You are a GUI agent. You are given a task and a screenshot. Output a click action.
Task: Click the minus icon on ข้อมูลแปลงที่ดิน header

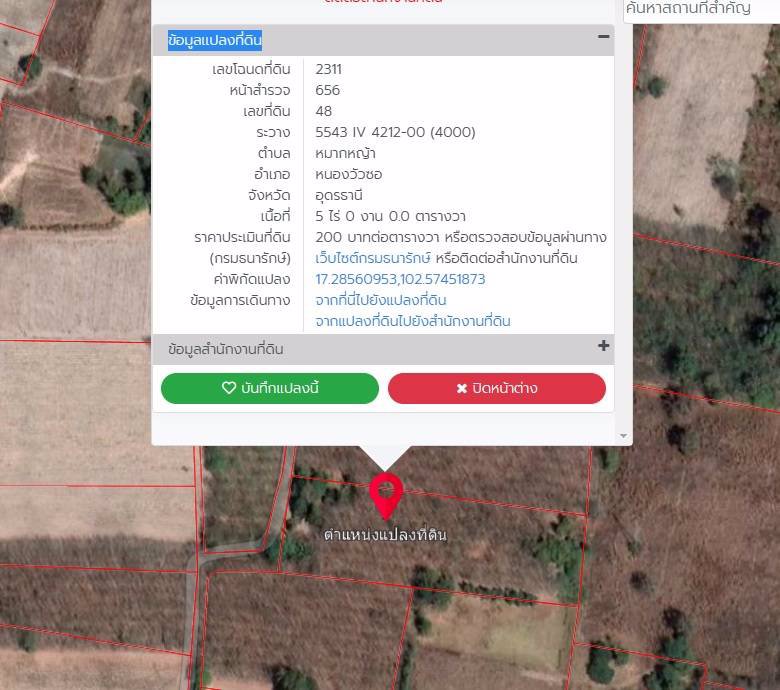click(x=603, y=37)
